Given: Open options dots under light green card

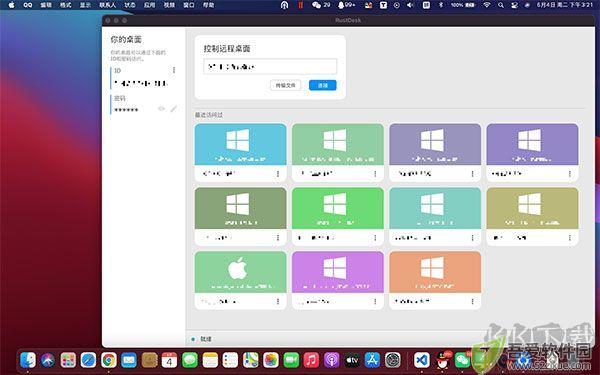Looking at the screenshot, I should pyautogui.click(x=375, y=174).
